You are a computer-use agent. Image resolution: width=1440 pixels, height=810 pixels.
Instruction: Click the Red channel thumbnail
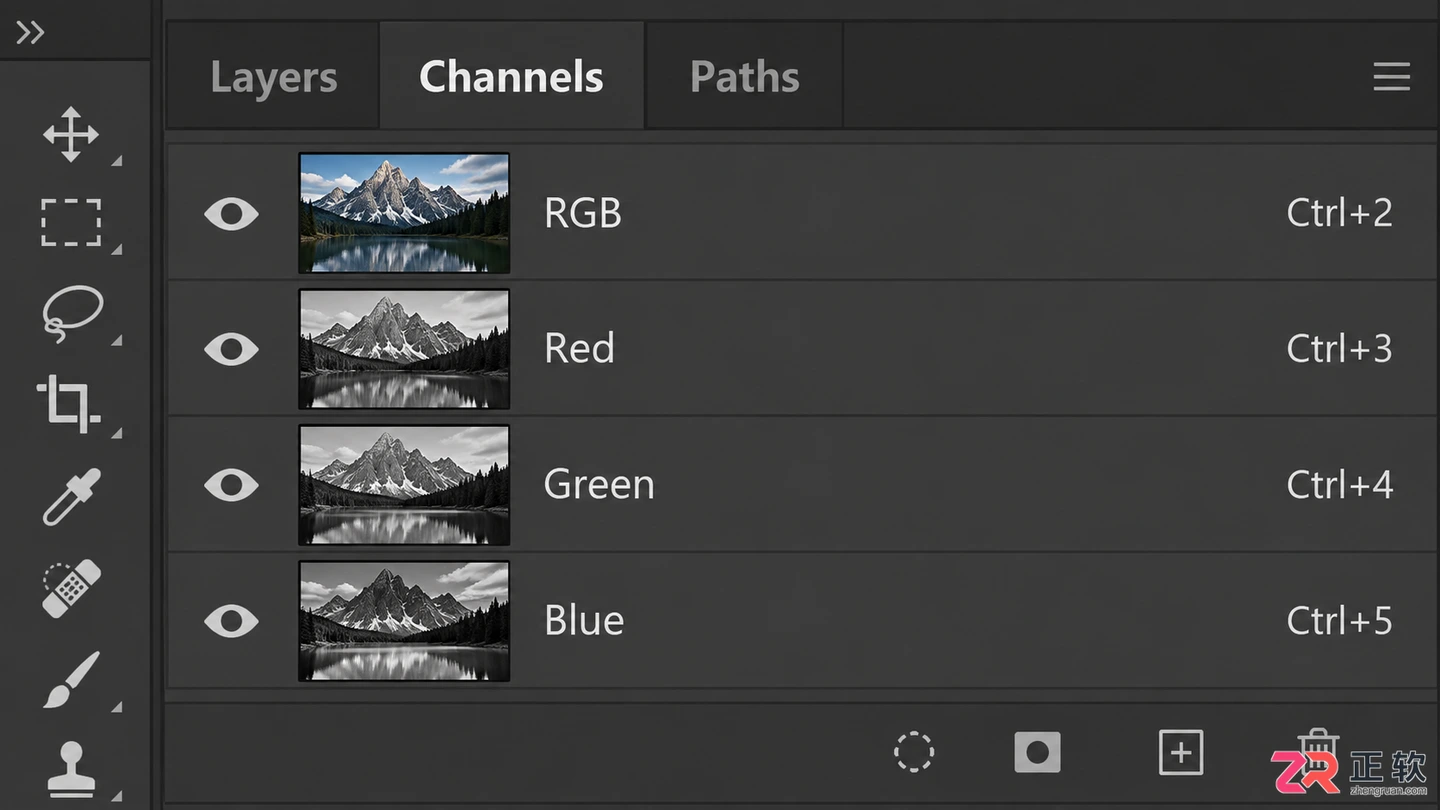[404, 349]
